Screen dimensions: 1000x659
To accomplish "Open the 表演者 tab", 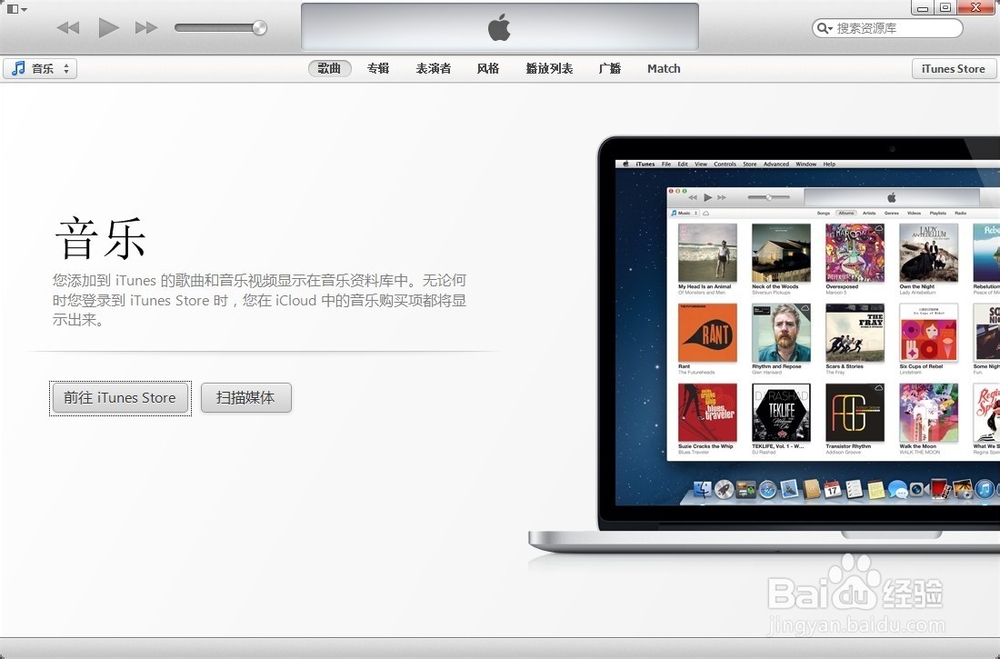I will [x=433, y=68].
